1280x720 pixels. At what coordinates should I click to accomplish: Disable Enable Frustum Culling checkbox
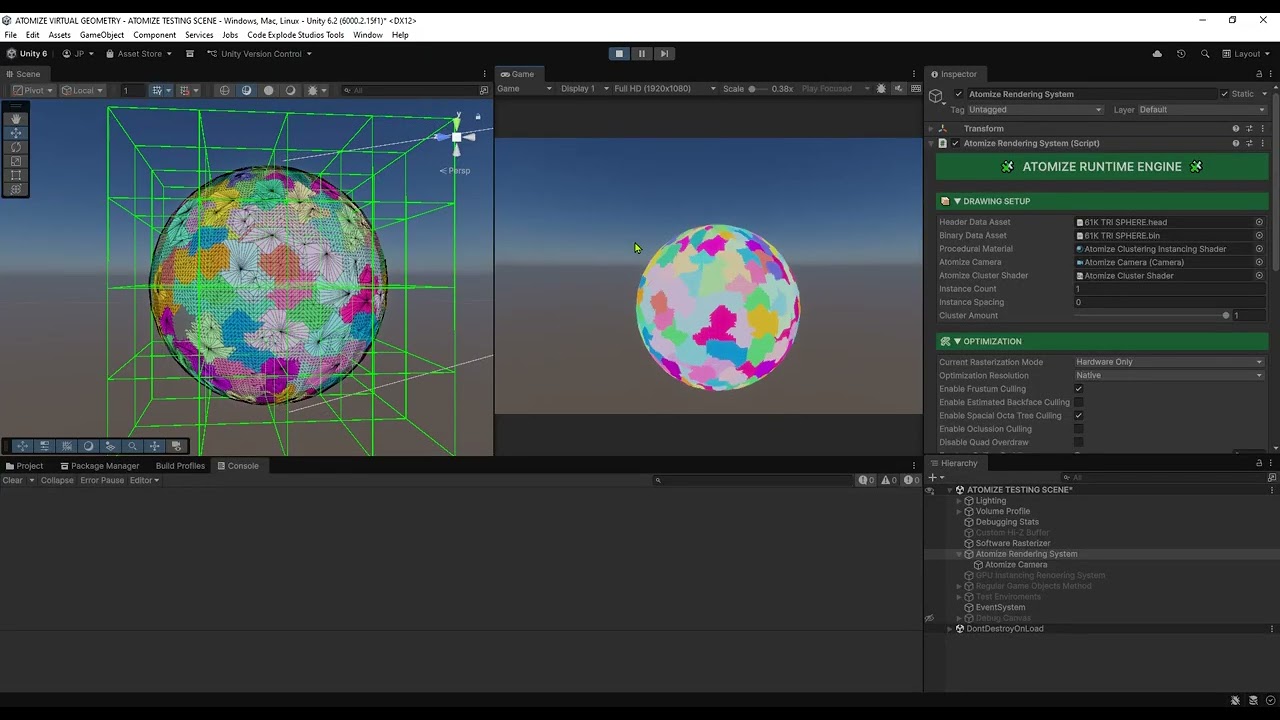pyautogui.click(x=1078, y=389)
